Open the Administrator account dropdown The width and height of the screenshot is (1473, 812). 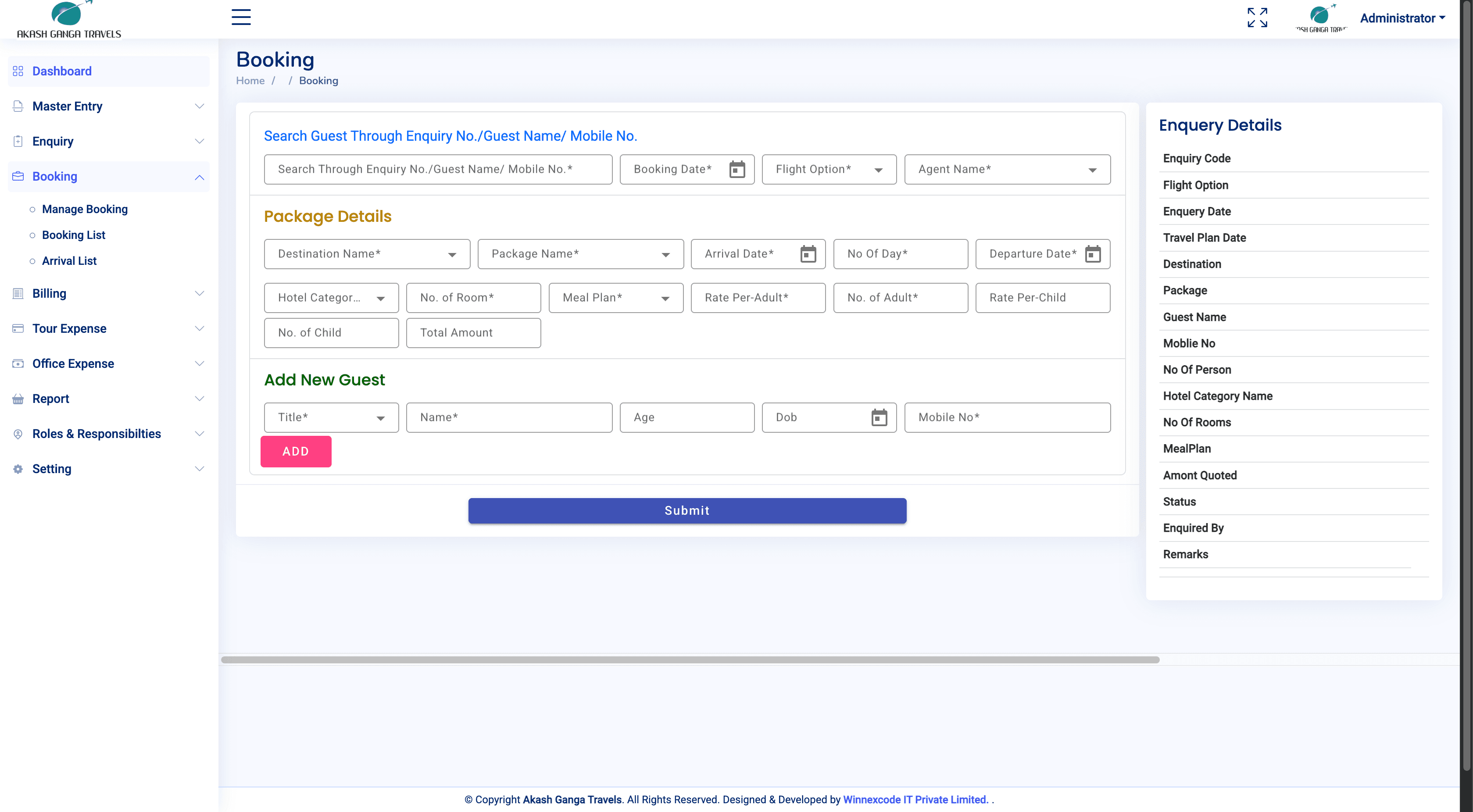pyautogui.click(x=1401, y=18)
